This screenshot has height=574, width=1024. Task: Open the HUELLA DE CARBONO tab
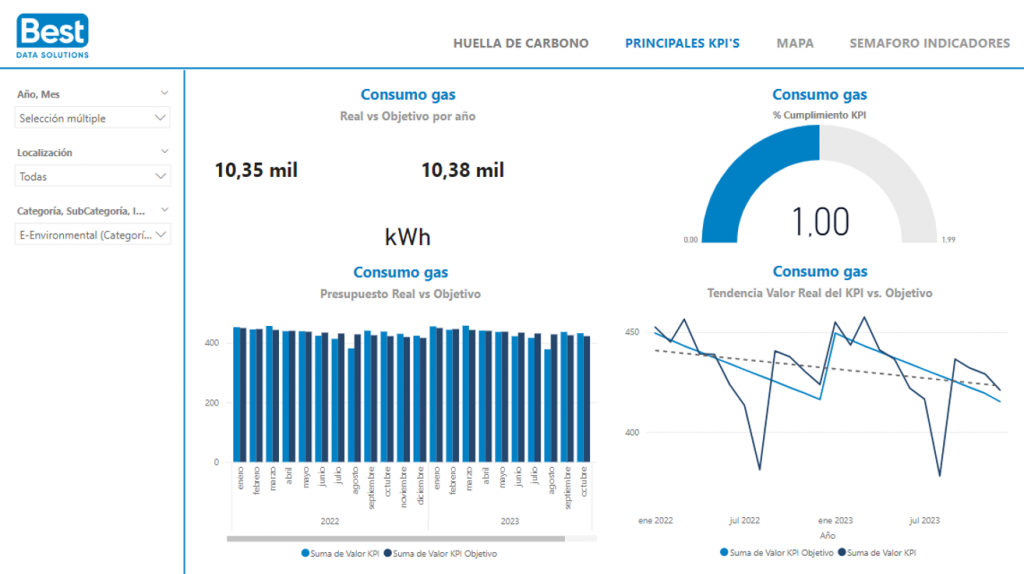(520, 44)
